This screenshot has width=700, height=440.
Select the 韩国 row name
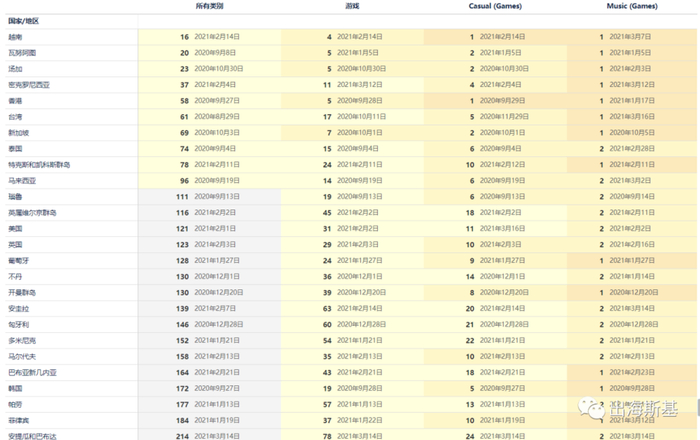tap(15, 389)
